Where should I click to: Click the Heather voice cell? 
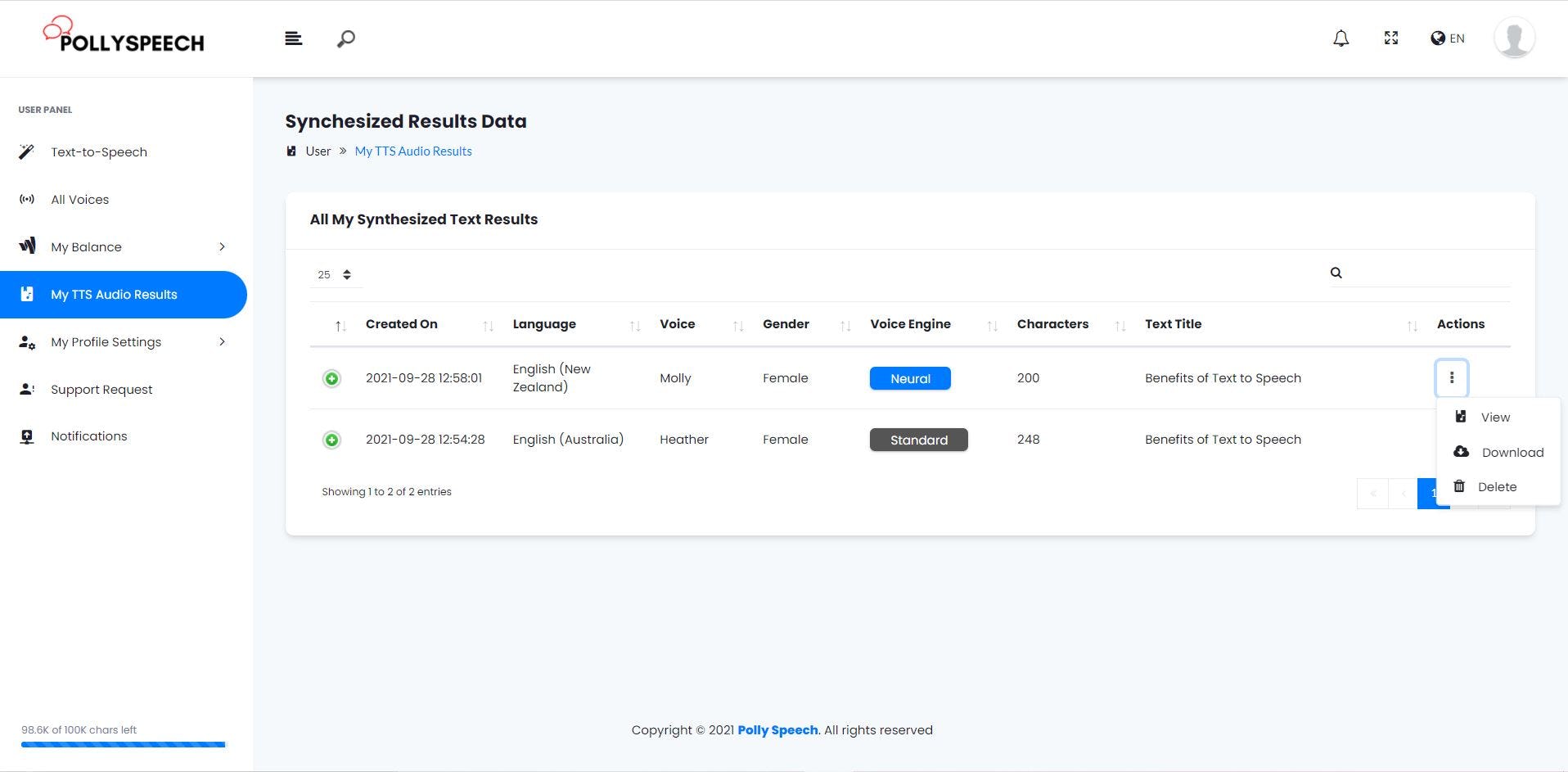[684, 440]
